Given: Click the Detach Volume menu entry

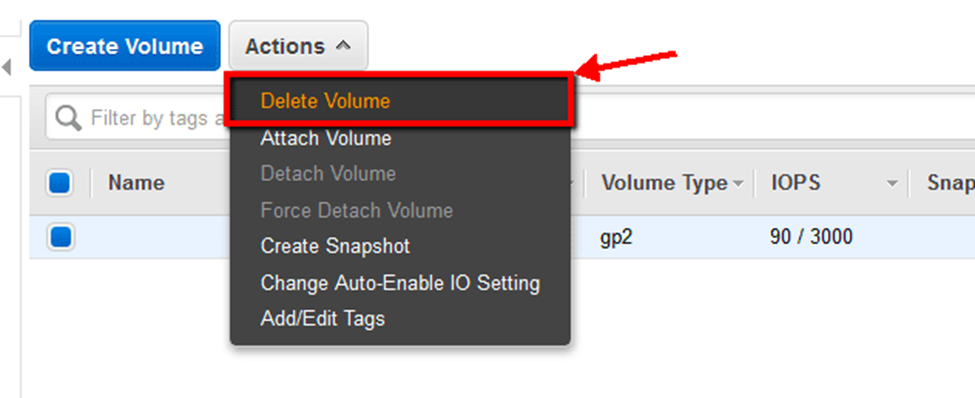Looking at the screenshot, I should click(328, 174).
